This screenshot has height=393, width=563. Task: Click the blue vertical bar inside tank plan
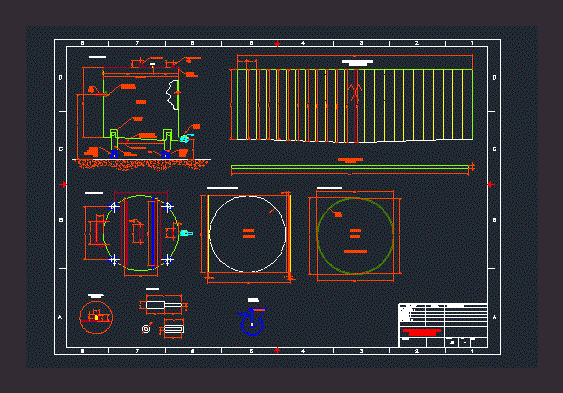153,233
